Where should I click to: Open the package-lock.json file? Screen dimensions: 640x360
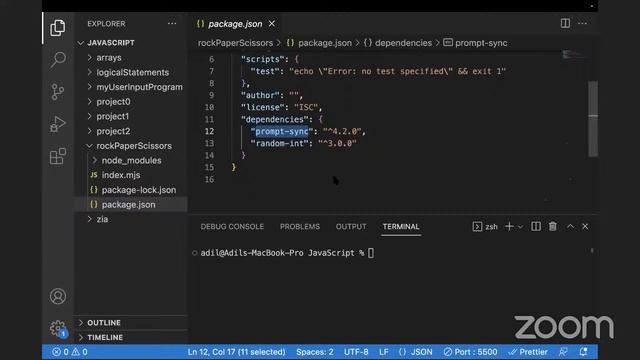point(131,190)
